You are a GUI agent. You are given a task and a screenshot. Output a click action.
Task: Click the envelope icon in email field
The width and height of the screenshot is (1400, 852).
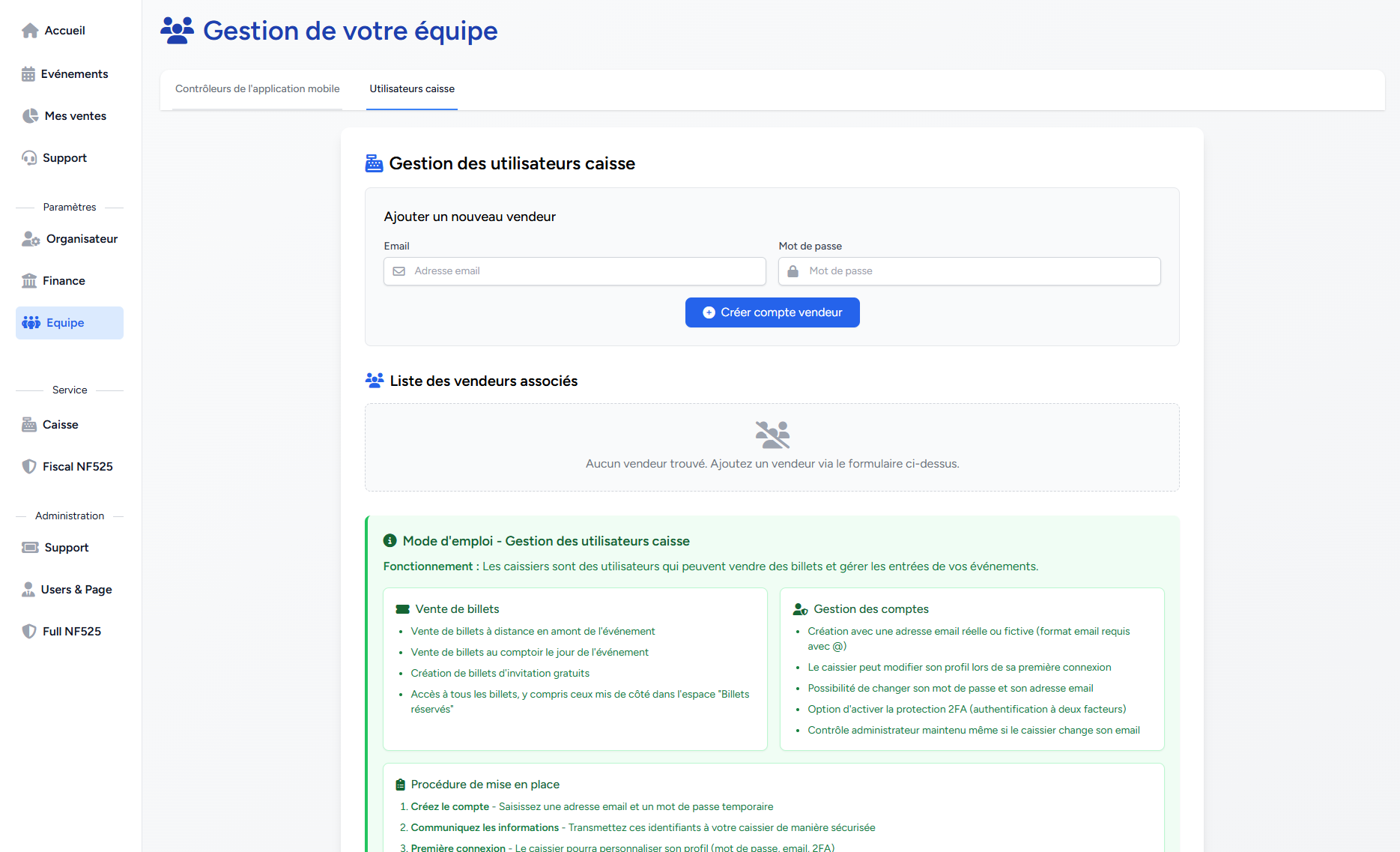pyautogui.click(x=399, y=271)
